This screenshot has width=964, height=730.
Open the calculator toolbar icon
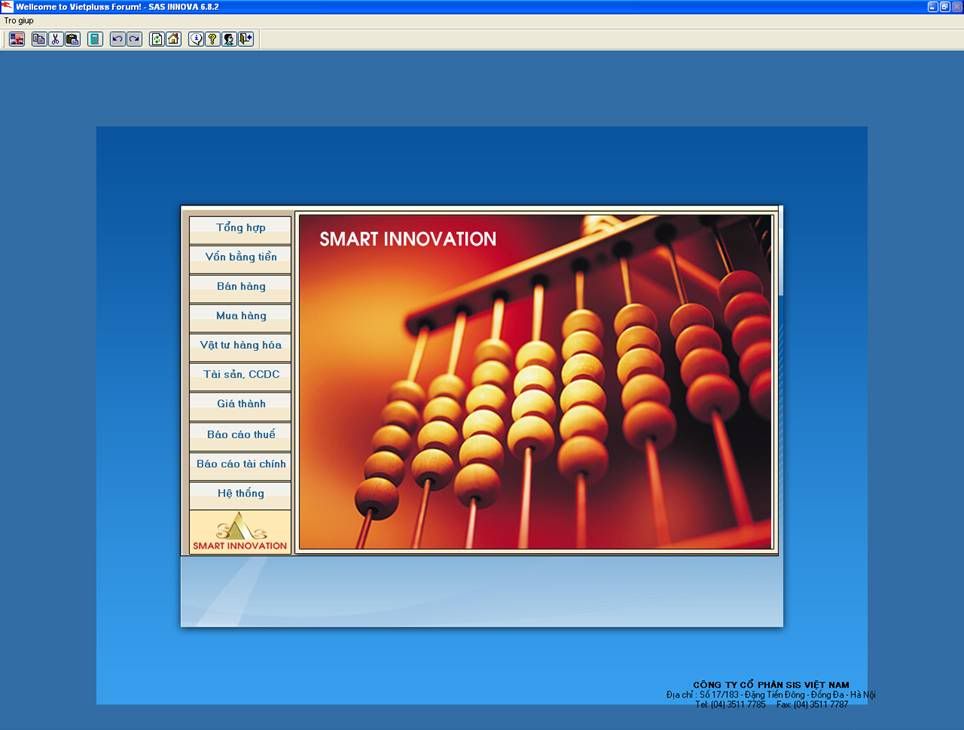click(95, 39)
